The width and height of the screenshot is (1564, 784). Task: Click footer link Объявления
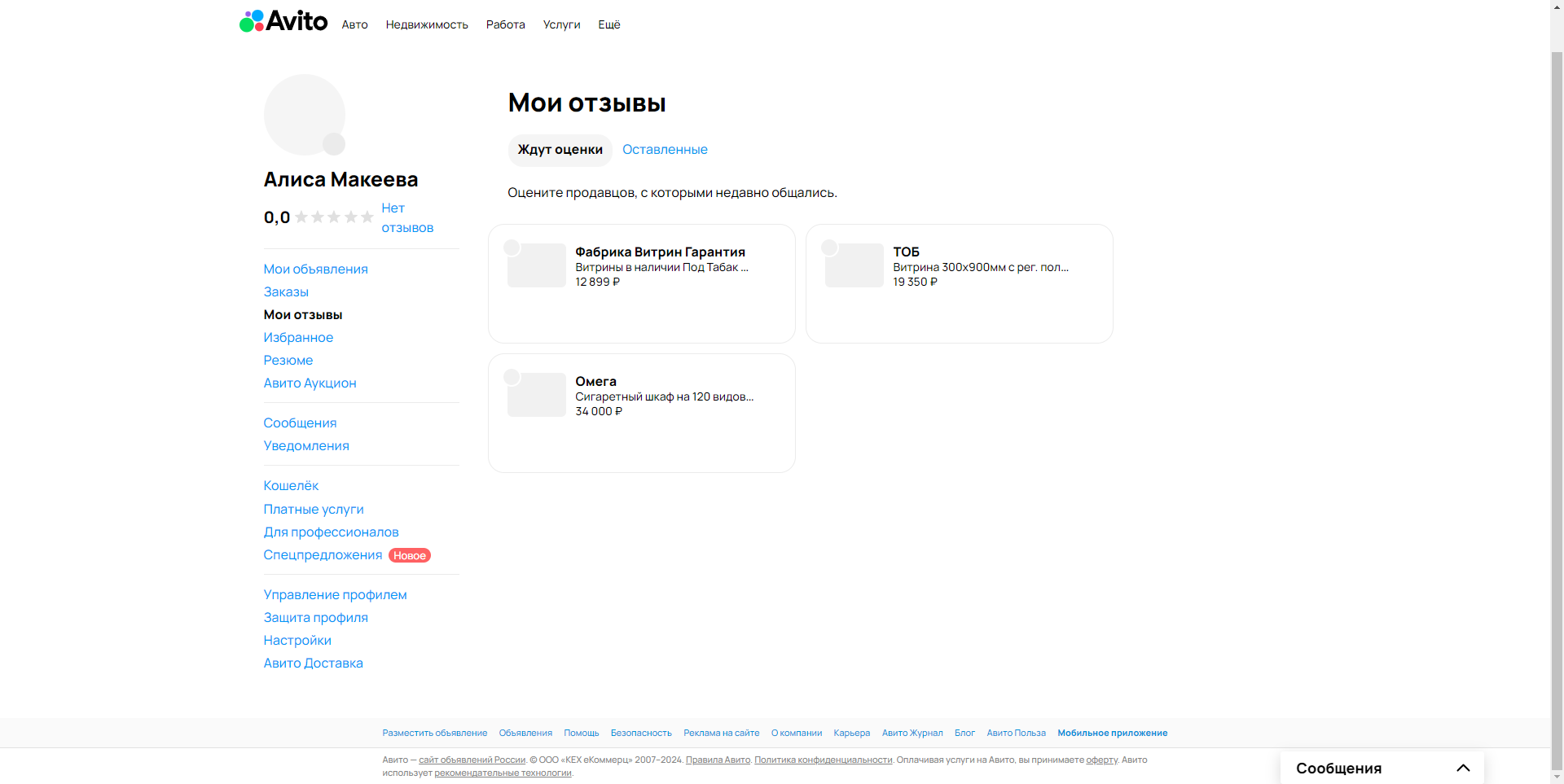525,734
